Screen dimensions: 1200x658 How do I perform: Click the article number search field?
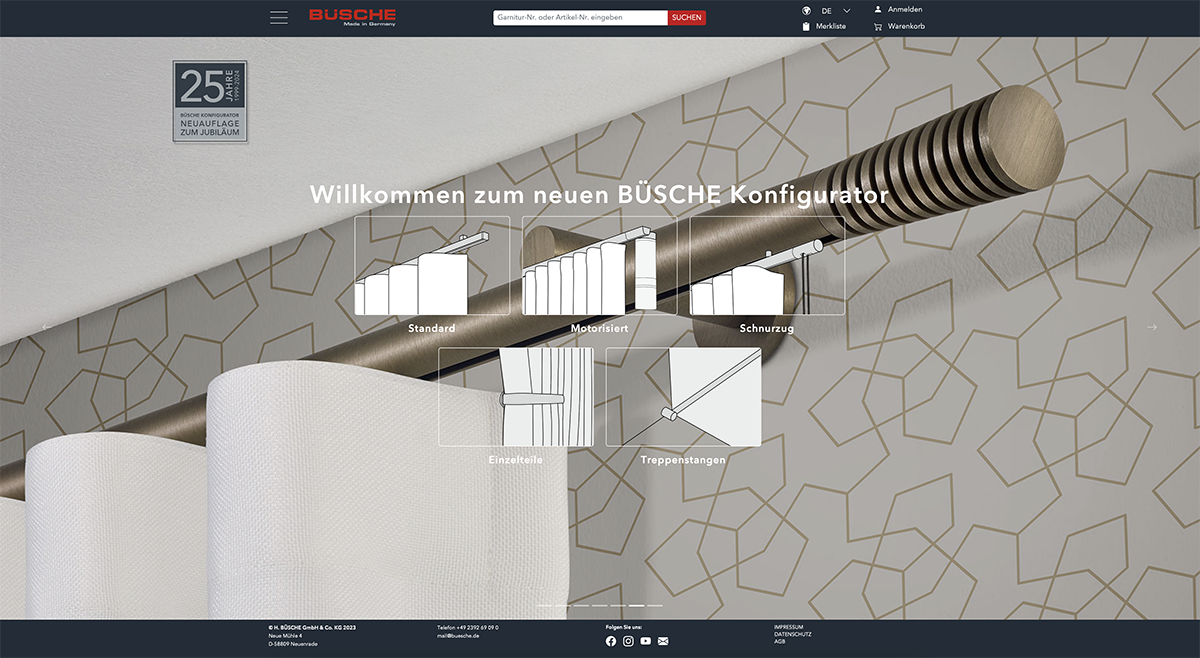(x=580, y=18)
